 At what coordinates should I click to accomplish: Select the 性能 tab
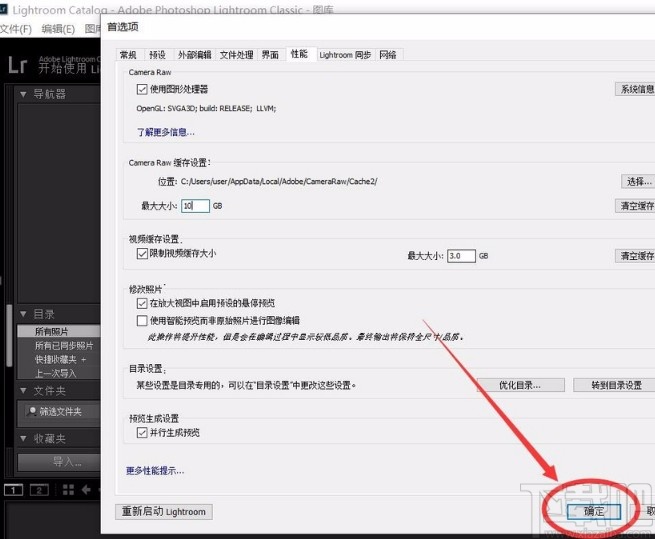click(x=299, y=54)
